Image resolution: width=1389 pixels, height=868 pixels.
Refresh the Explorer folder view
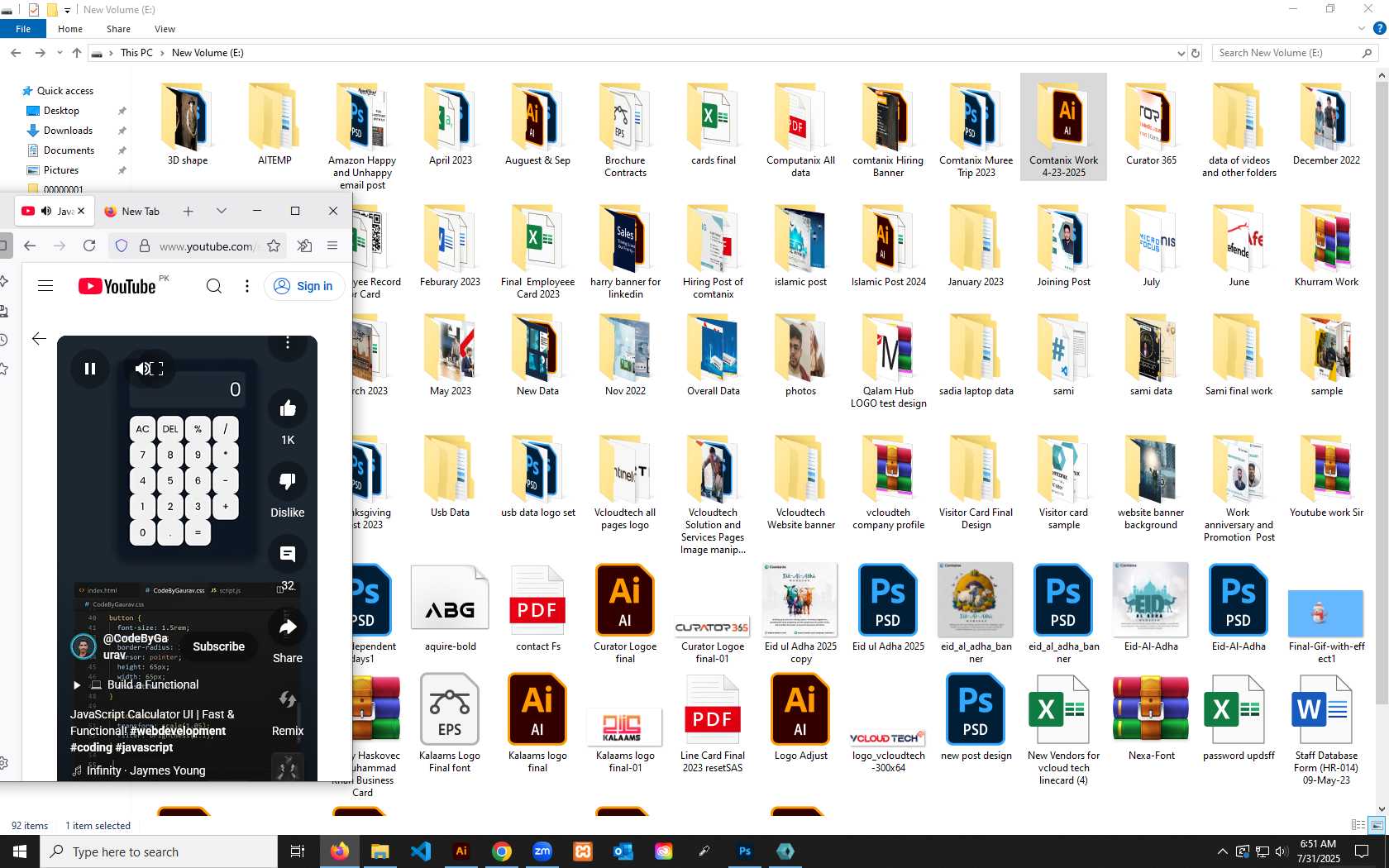[1195, 53]
